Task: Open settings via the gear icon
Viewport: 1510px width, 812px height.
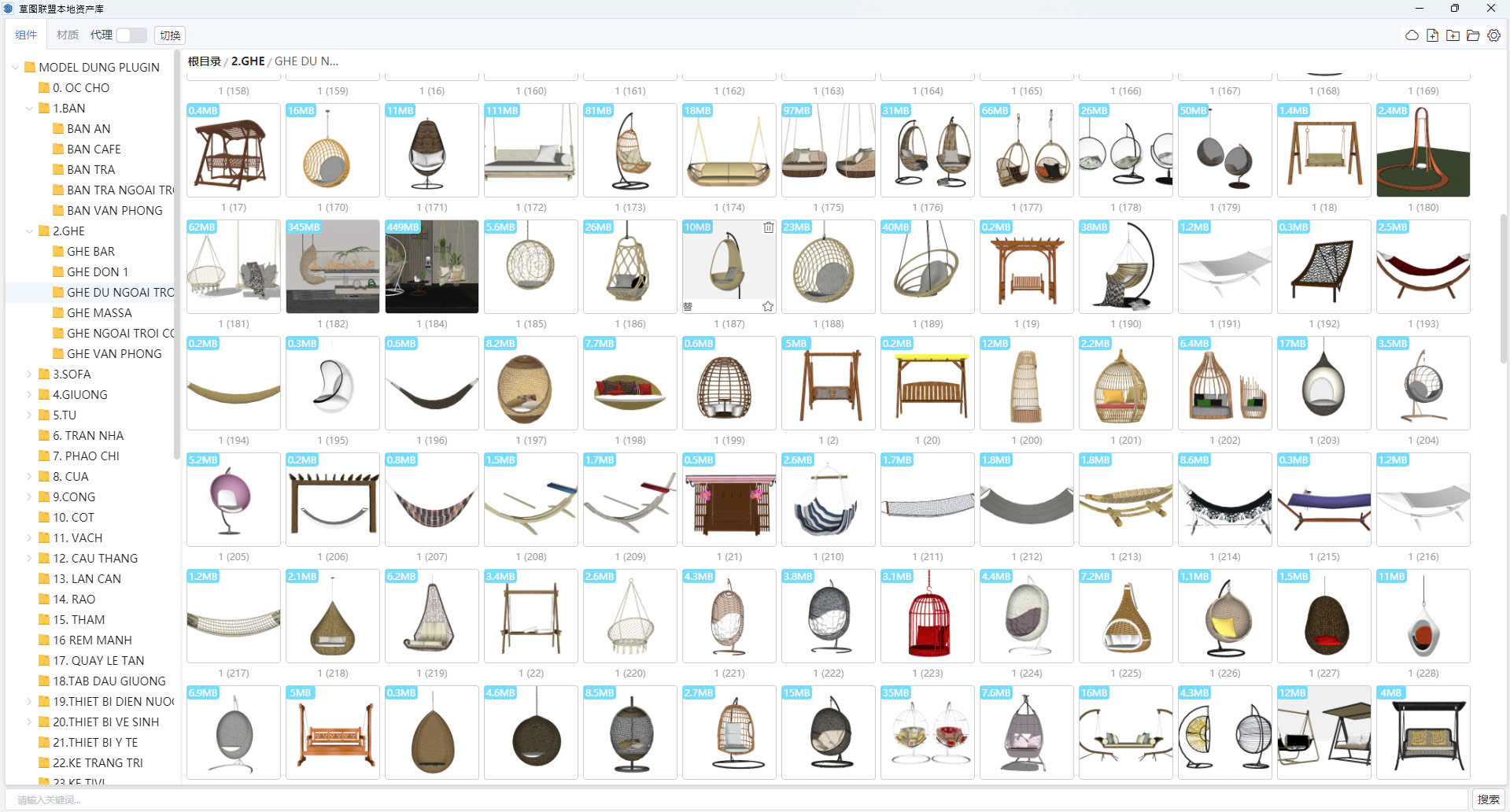Action: [x=1493, y=35]
